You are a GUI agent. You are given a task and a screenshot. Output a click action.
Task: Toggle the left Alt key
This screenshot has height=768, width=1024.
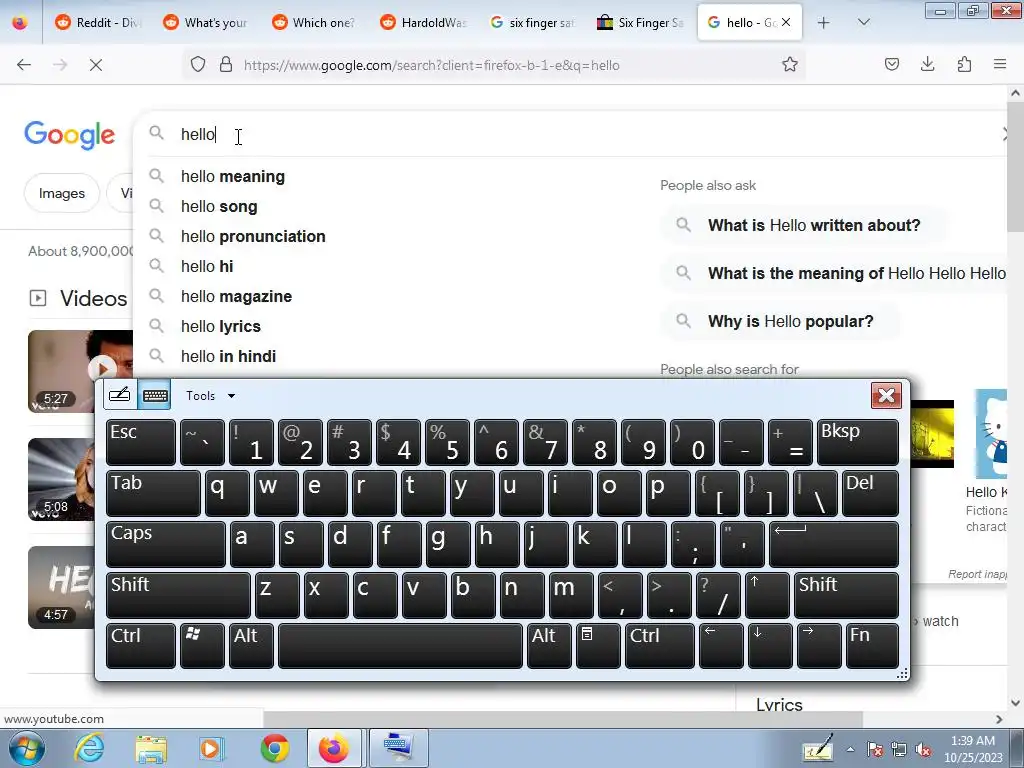pos(251,646)
